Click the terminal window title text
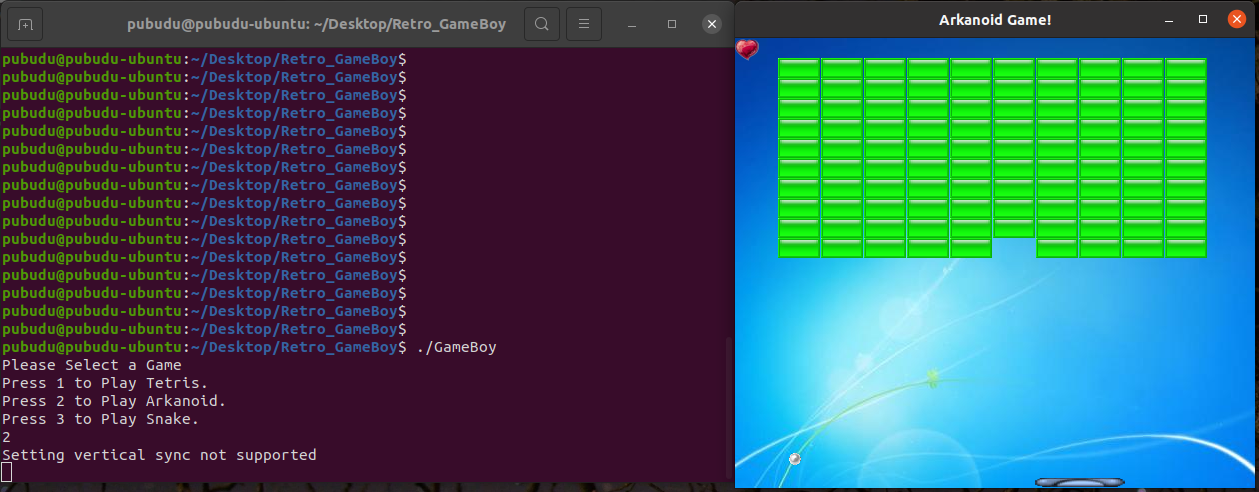The image size is (1259, 492). (316, 23)
